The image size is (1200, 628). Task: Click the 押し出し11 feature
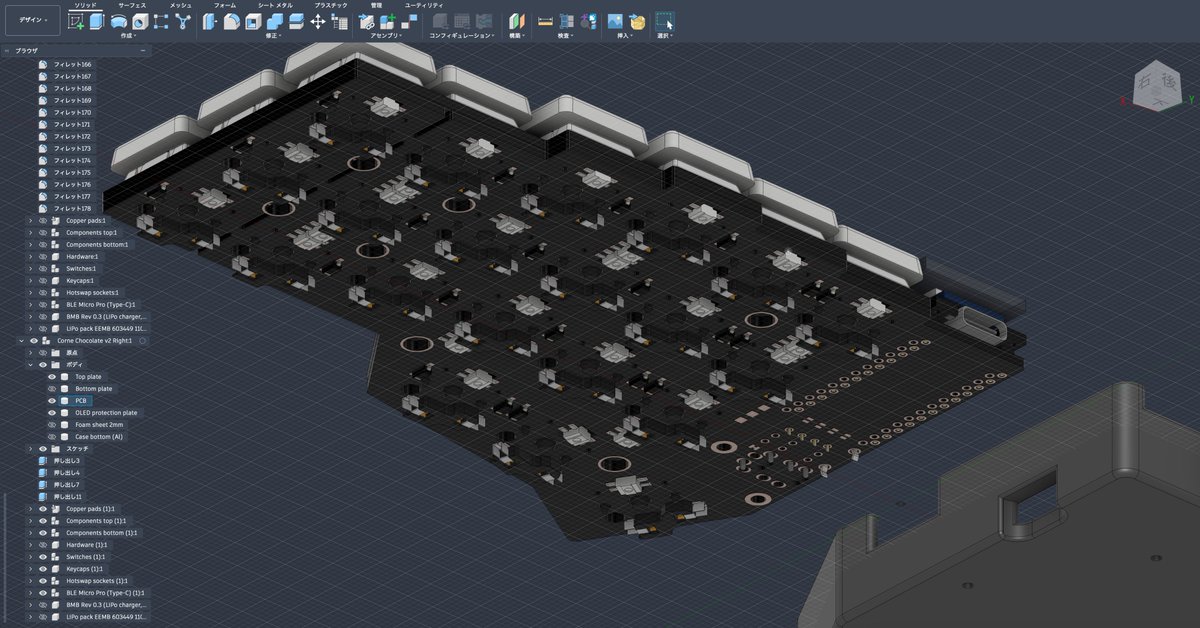68,496
